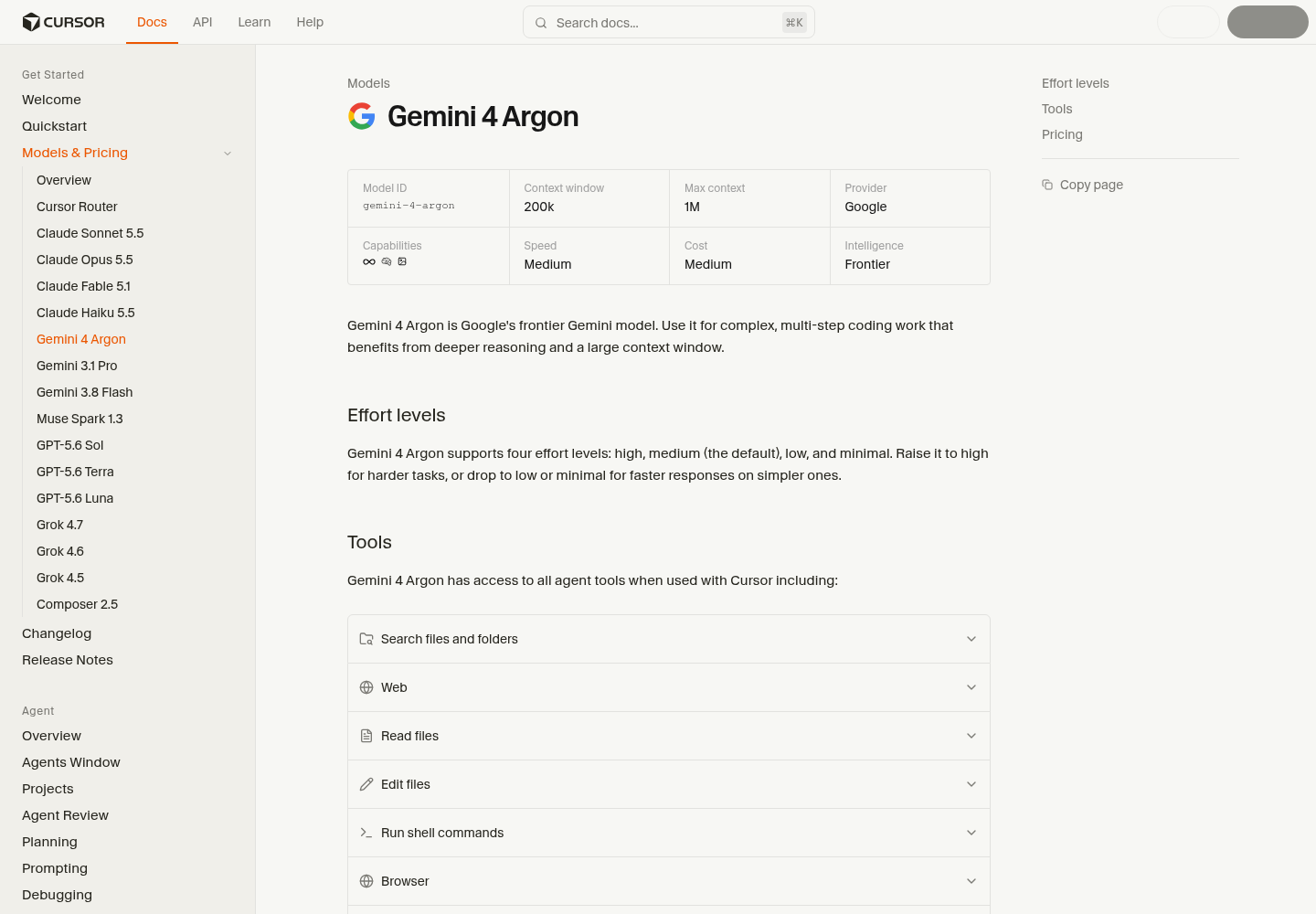Screen dimensions: 1316x914
Task: Focus the Search docs input field
Action: point(668,23)
